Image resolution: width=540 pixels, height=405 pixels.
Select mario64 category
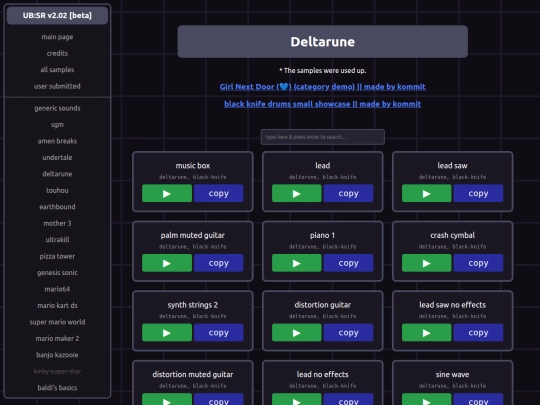(x=57, y=289)
